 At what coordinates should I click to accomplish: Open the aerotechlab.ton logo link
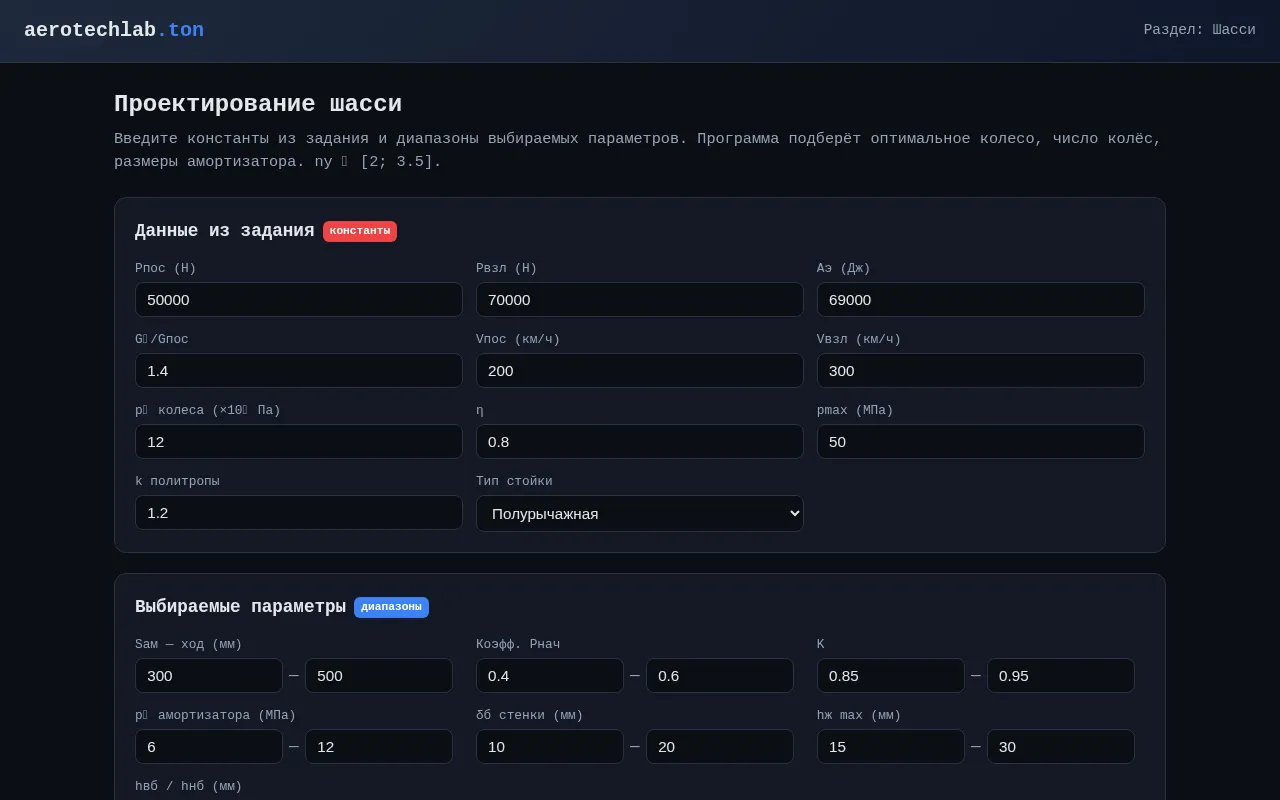pyautogui.click(x=114, y=30)
